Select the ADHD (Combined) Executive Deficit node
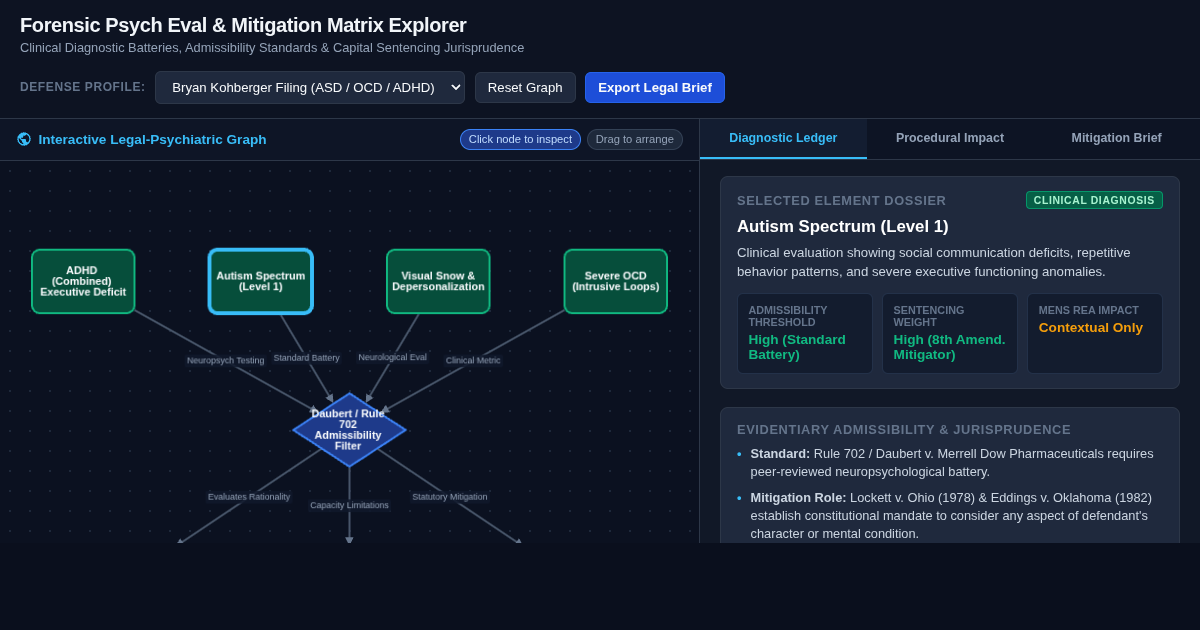Screen dimensions: 1200x630 83,281
